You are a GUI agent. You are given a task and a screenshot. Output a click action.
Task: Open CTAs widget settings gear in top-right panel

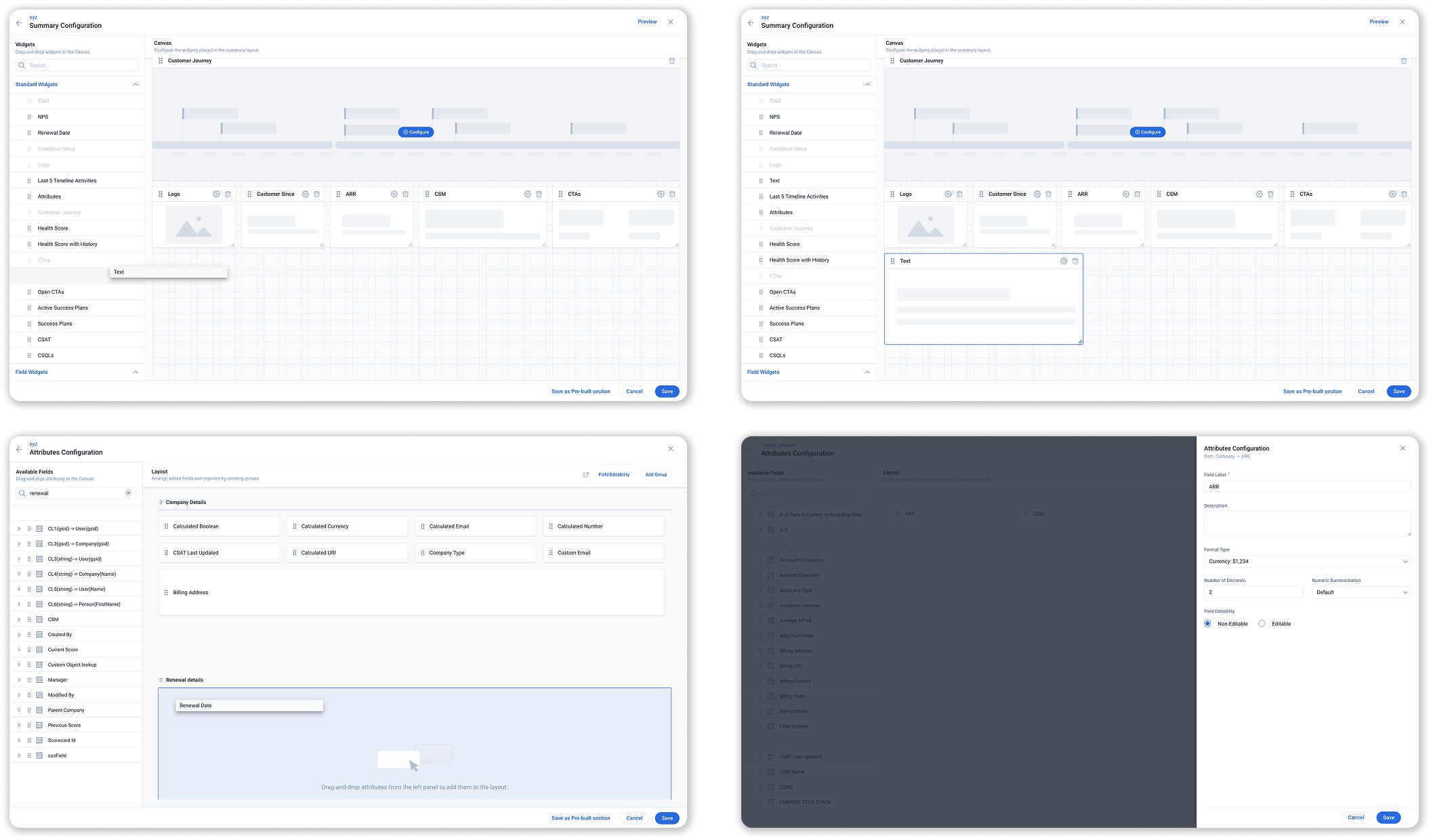[1392, 194]
